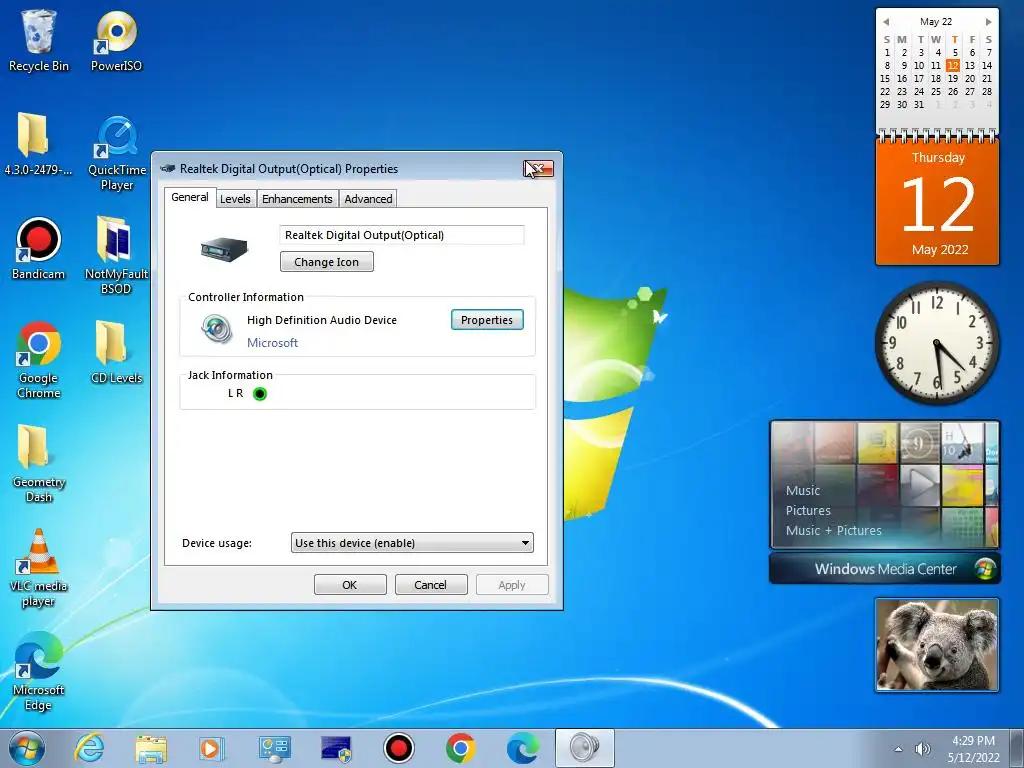Switch to the Enhancements tab
The height and width of the screenshot is (768, 1024).
coord(297,199)
